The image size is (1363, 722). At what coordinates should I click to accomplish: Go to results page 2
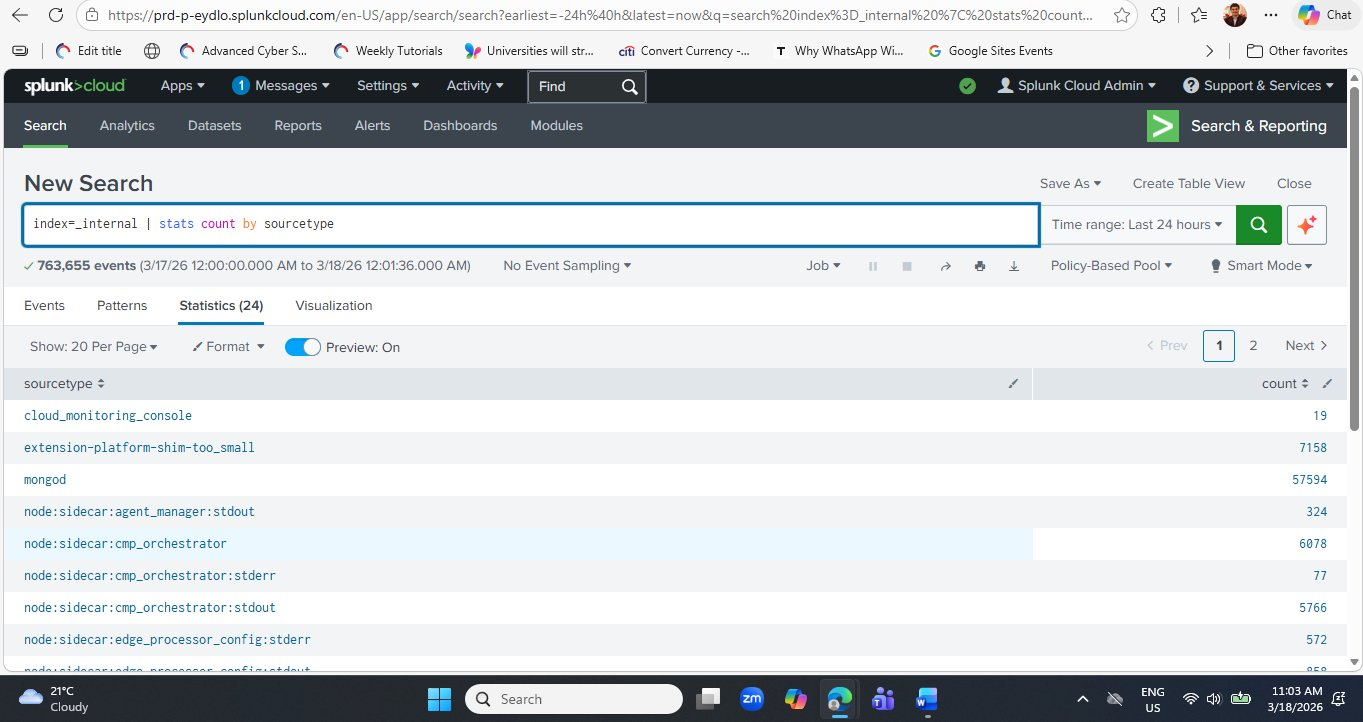pos(1253,345)
